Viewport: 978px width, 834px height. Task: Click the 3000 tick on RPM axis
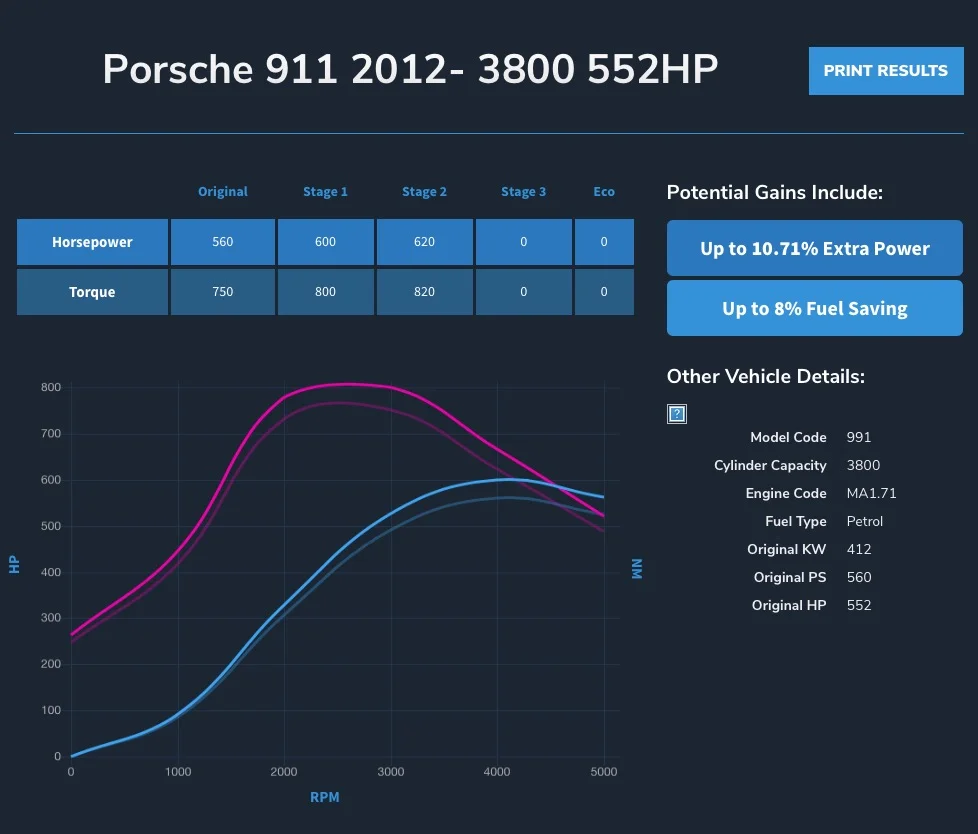pyautogui.click(x=390, y=772)
